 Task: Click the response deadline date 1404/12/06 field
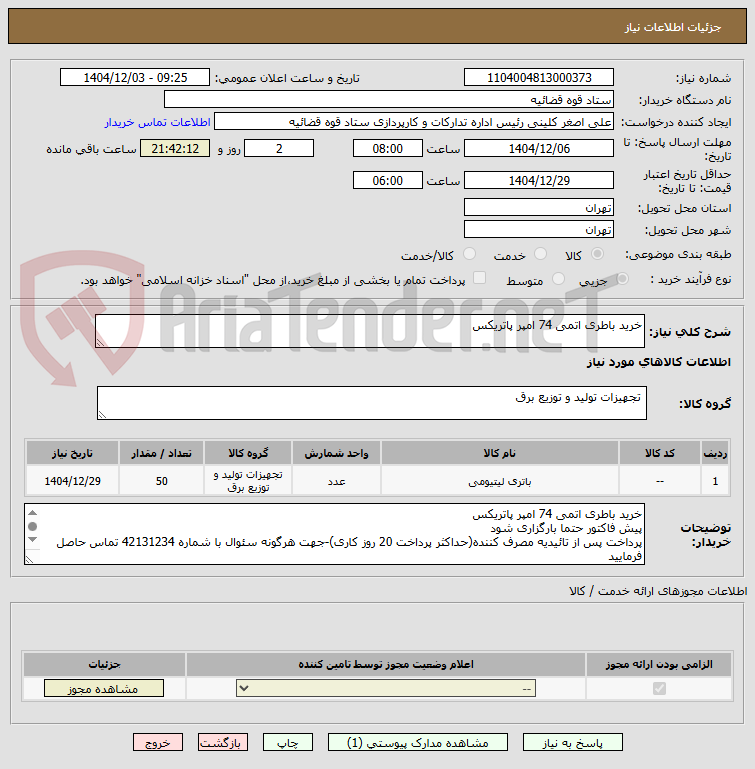click(539, 149)
